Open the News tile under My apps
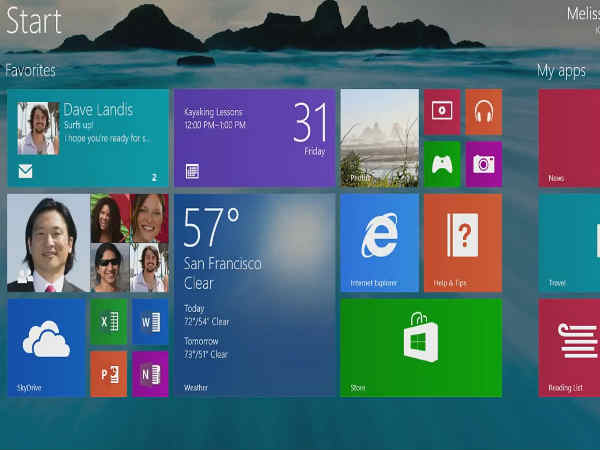The width and height of the screenshot is (600, 450). [x=569, y=138]
